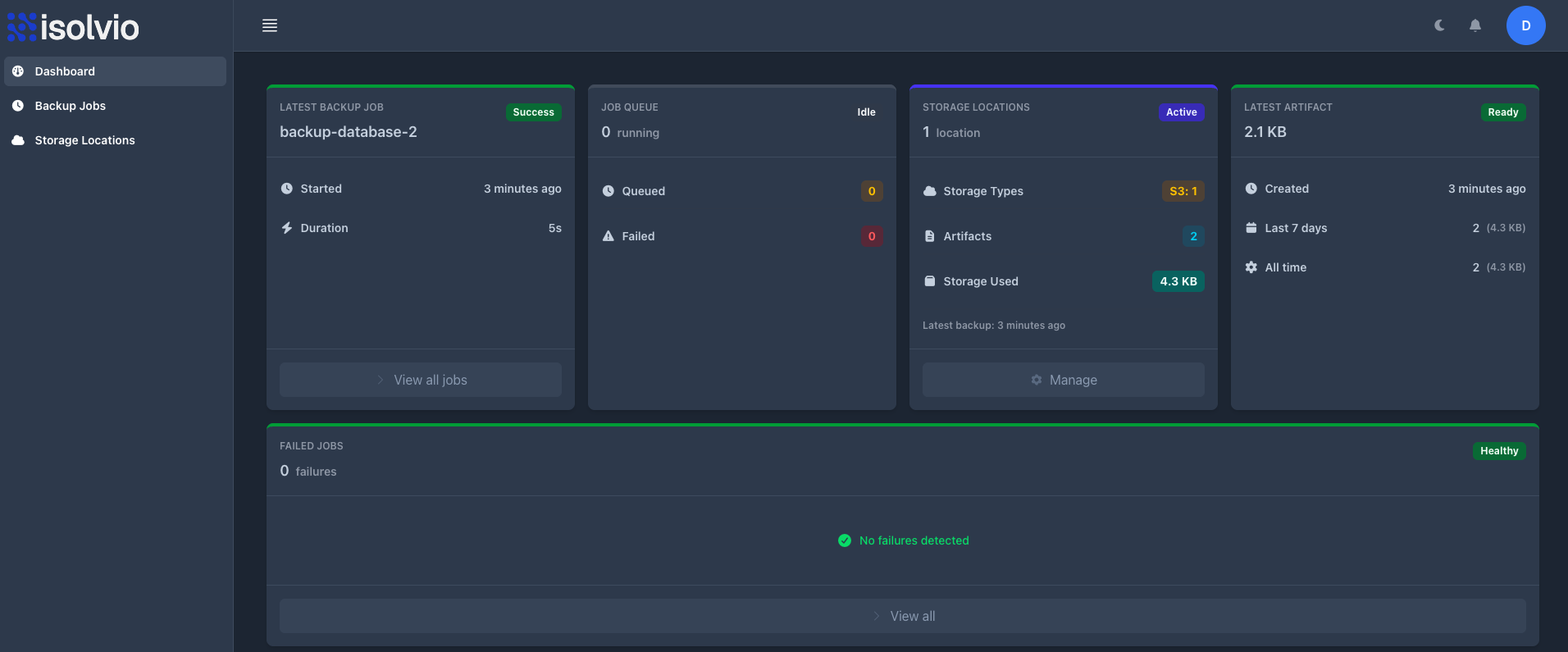Click the backup-database-2 job name
The height and width of the screenshot is (652, 1568).
349,132
